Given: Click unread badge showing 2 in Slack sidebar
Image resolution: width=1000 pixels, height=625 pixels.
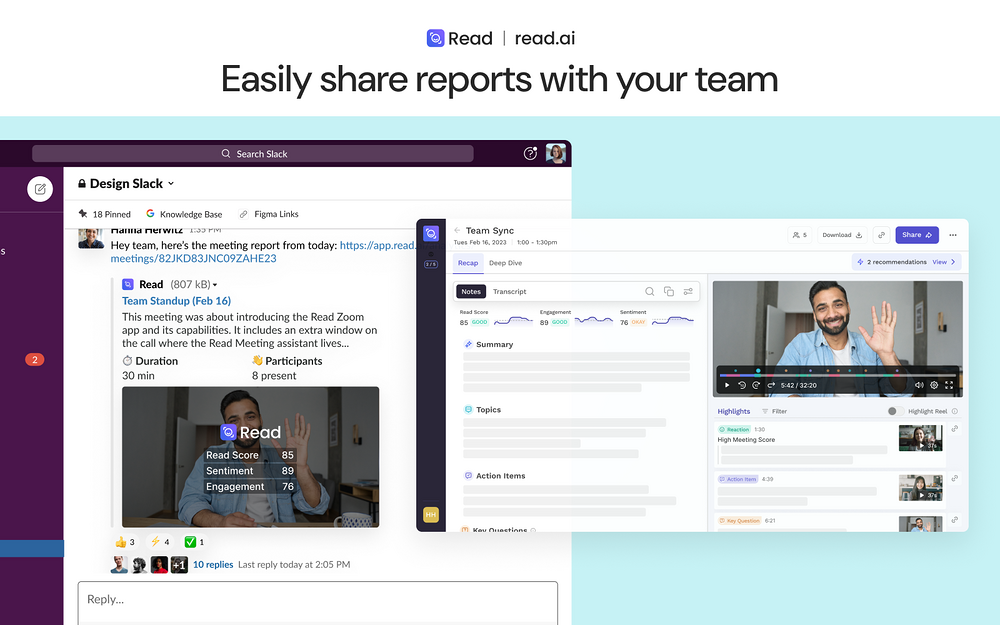Looking at the screenshot, I should 34,360.
